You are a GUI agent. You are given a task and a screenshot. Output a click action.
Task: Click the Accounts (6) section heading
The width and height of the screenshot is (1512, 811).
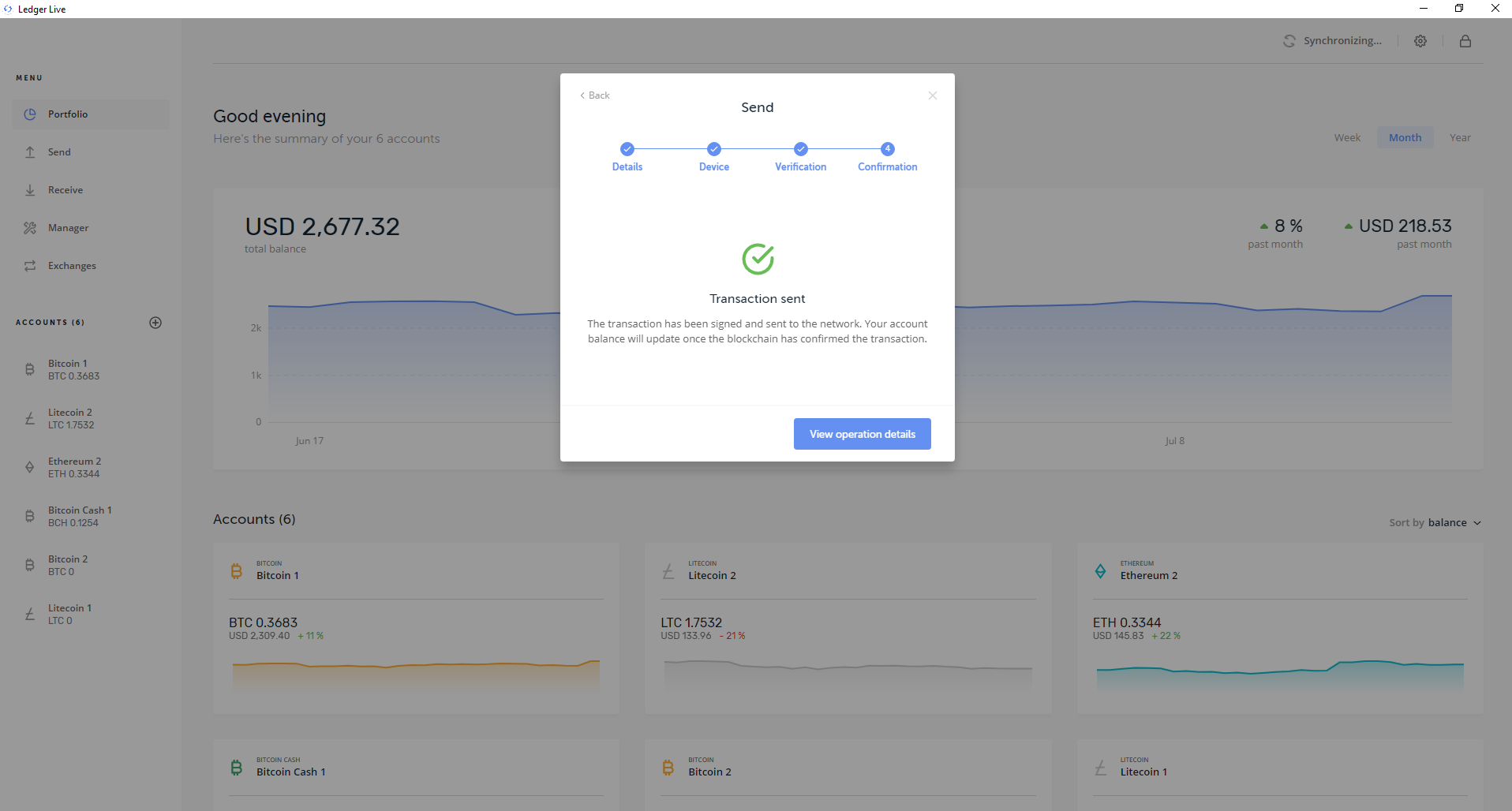[x=254, y=519]
